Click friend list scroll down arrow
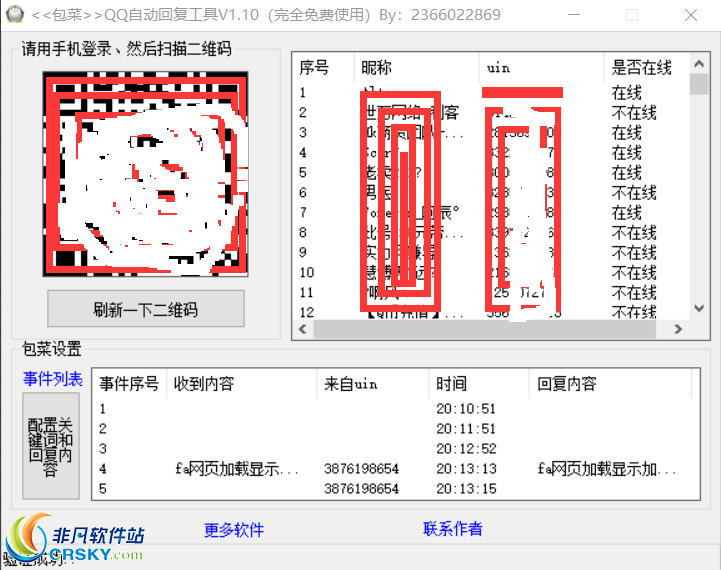Screen dimensions: 721x570 699,308
